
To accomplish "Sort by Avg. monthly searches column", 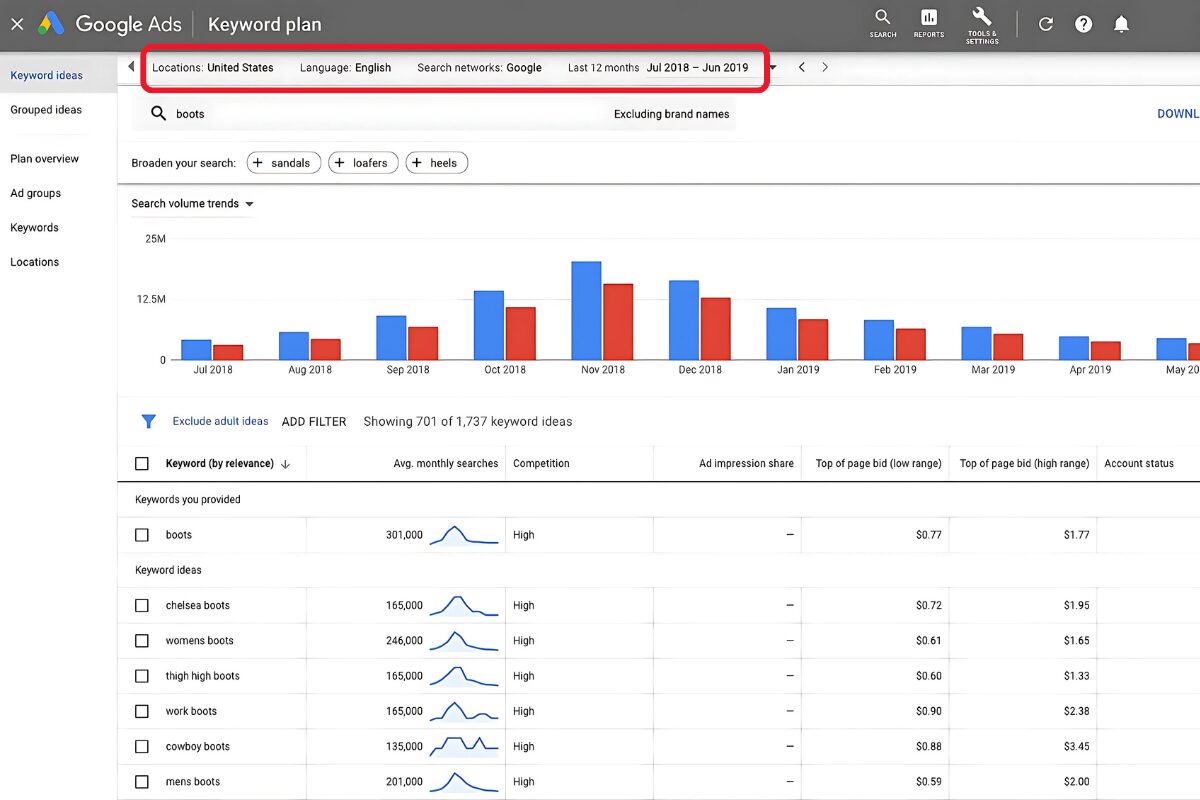I will [x=446, y=464].
